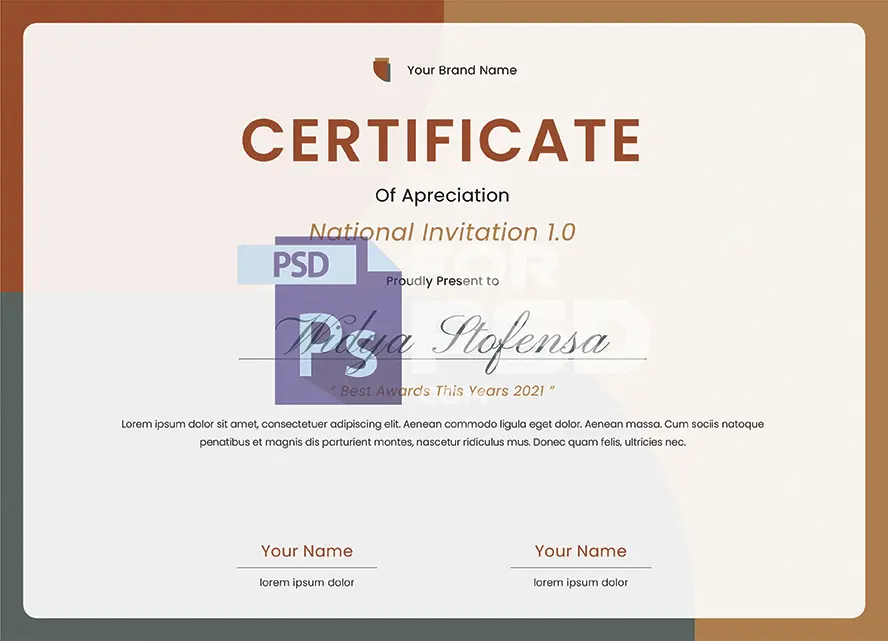Select the "Proudly Present to" text
The height and width of the screenshot is (641, 888).
click(x=442, y=281)
